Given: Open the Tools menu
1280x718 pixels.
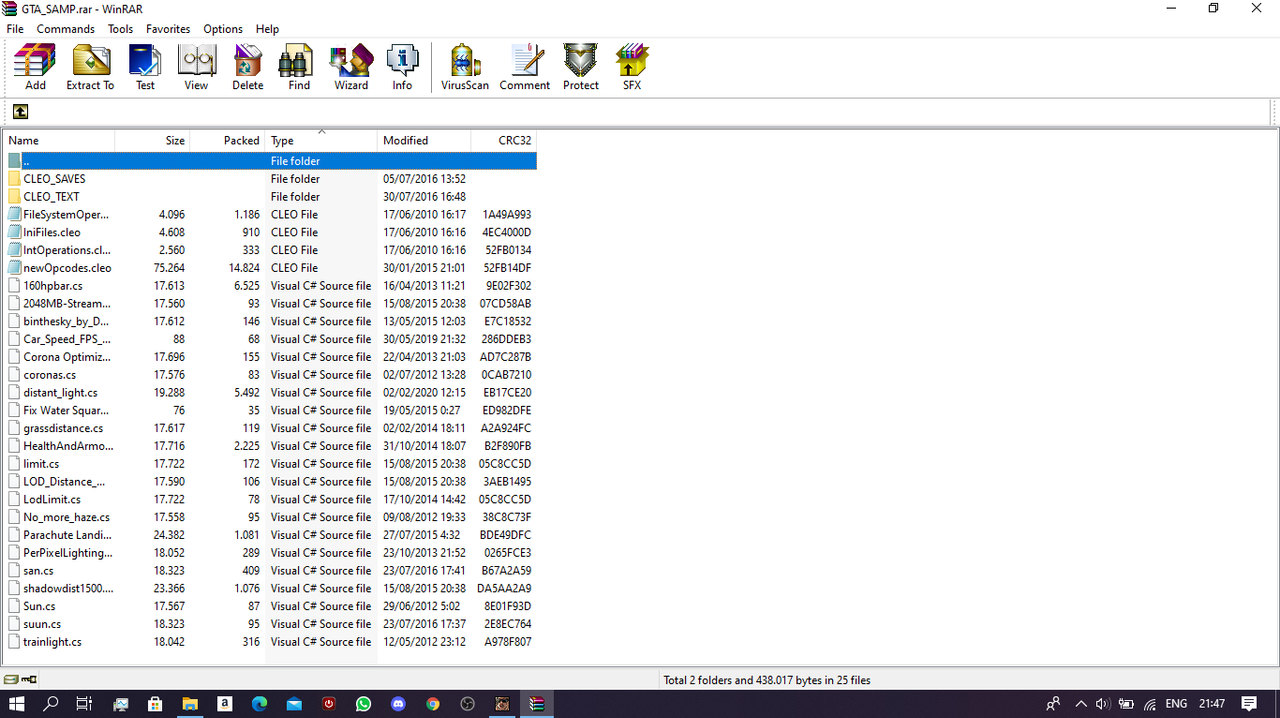Looking at the screenshot, I should [120, 29].
